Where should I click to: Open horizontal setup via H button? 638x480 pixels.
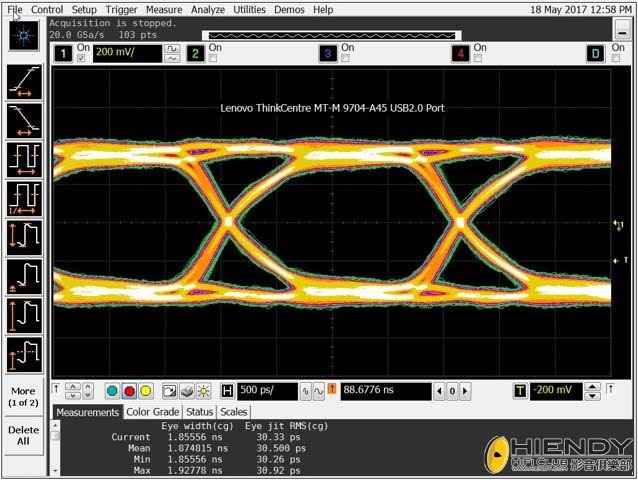tap(227, 391)
